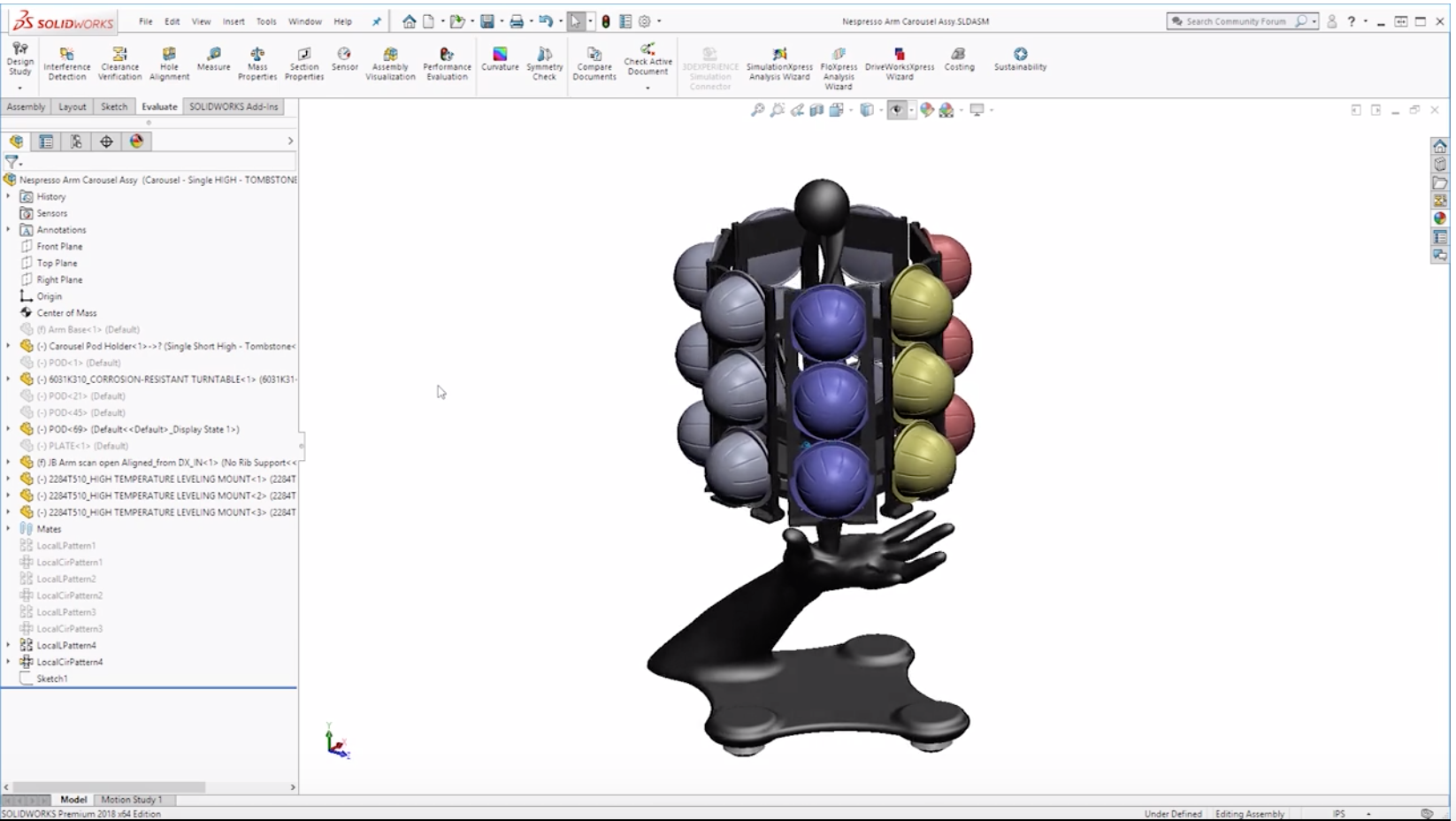Select the Model tab at bottom
1456x821 pixels.
(x=73, y=800)
